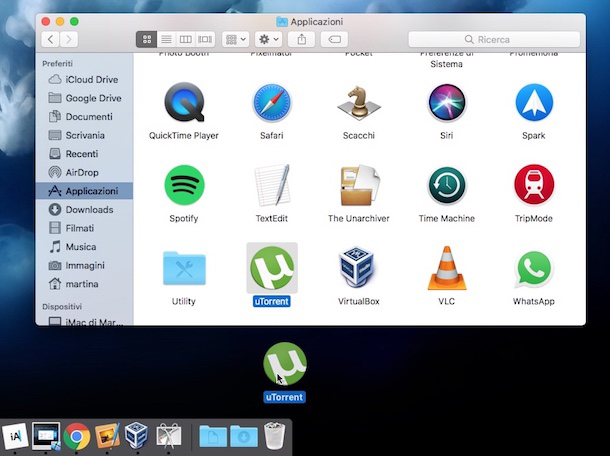Select the TripMode app icon

[x=534, y=185]
